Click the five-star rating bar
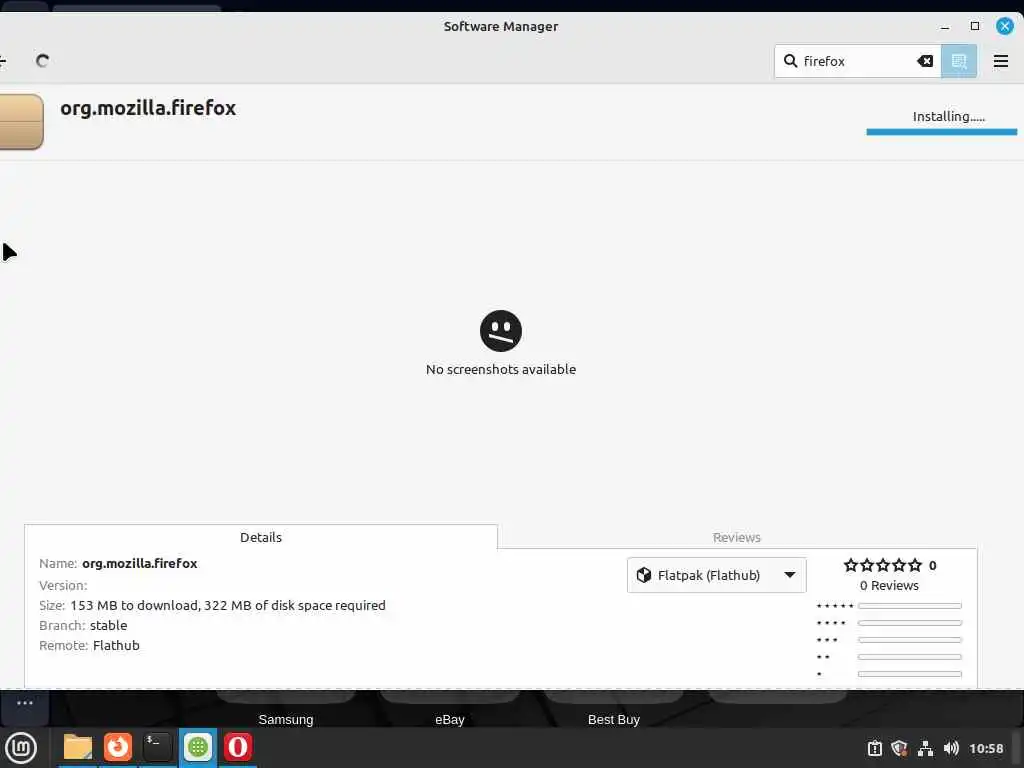Viewport: 1024px width, 768px height. tap(910, 606)
